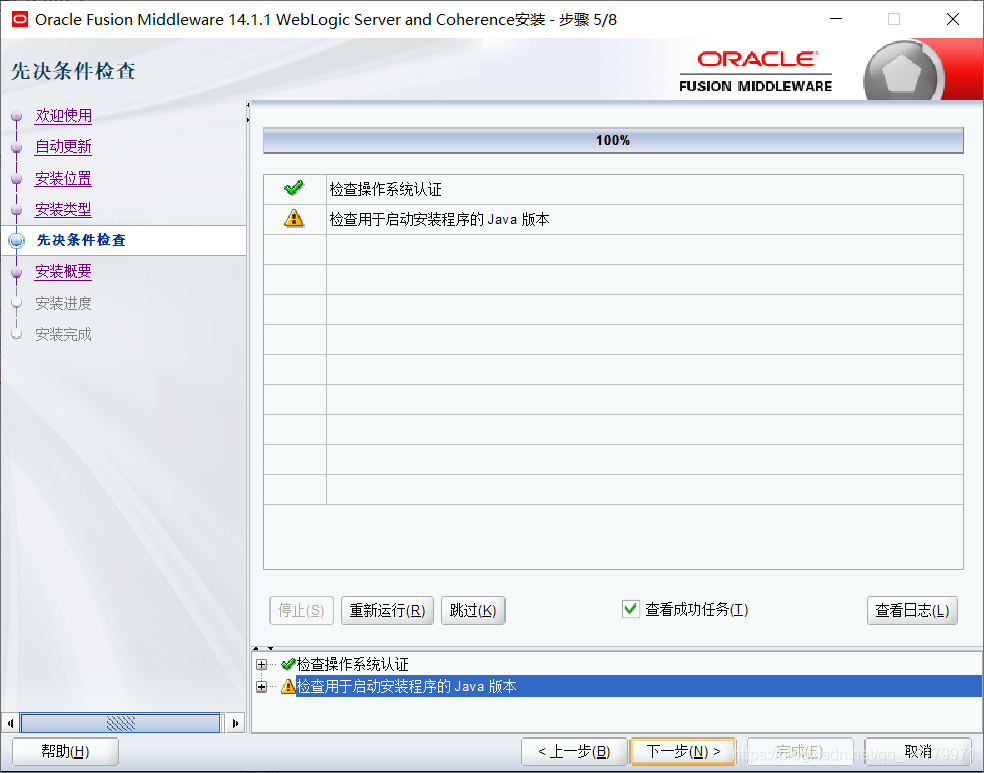Image resolution: width=984 pixels, height=773 pixels.
Task: Click the step bullet next to 安装概要
Action: pos(17,272)
